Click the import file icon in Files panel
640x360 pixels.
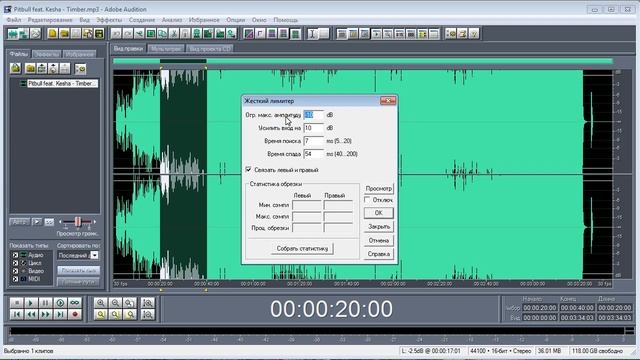click(x=16, y=68)
